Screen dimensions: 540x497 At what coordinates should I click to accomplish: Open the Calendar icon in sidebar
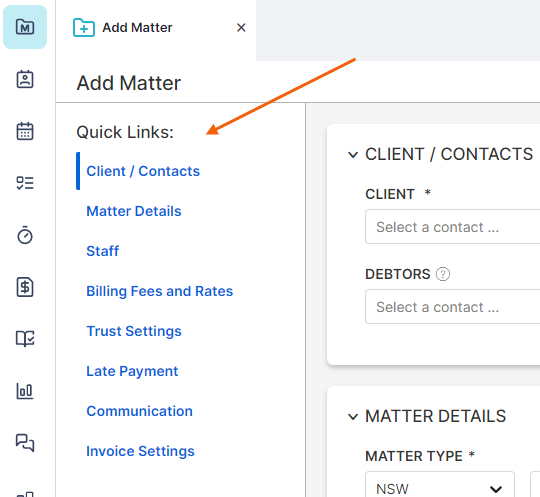pos(25,131)
